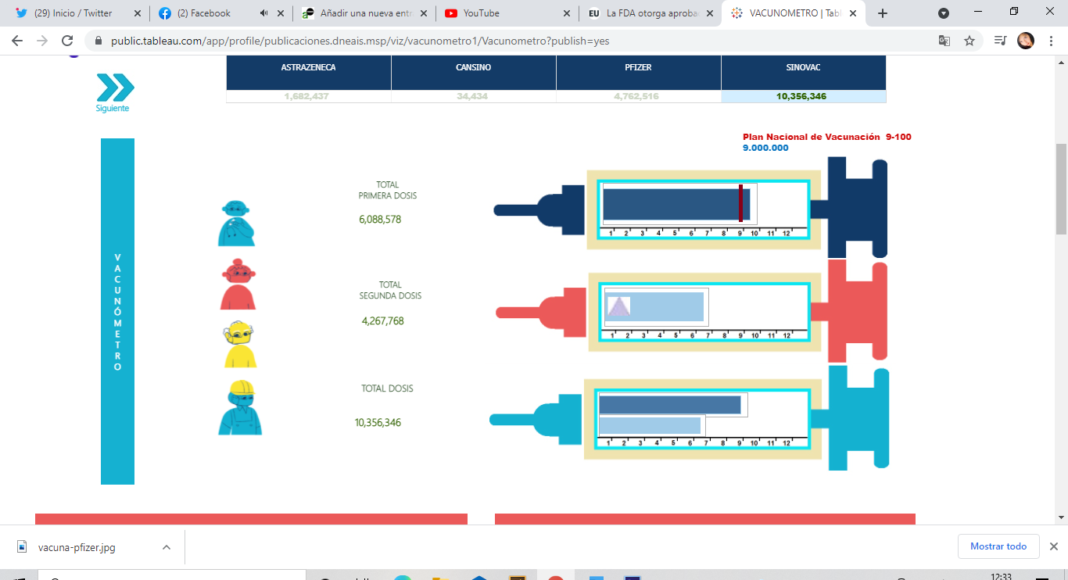Reload the page with refresh icon

click(x=67, y=41)
